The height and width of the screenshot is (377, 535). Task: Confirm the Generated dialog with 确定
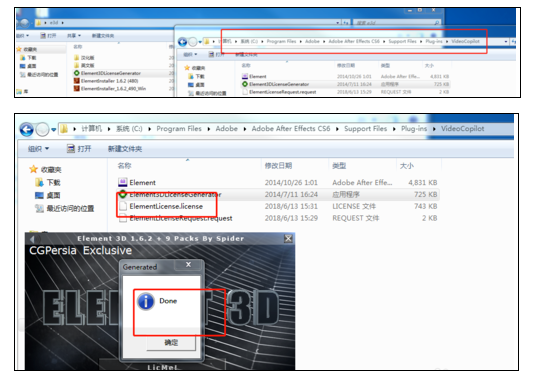point(171,343)
